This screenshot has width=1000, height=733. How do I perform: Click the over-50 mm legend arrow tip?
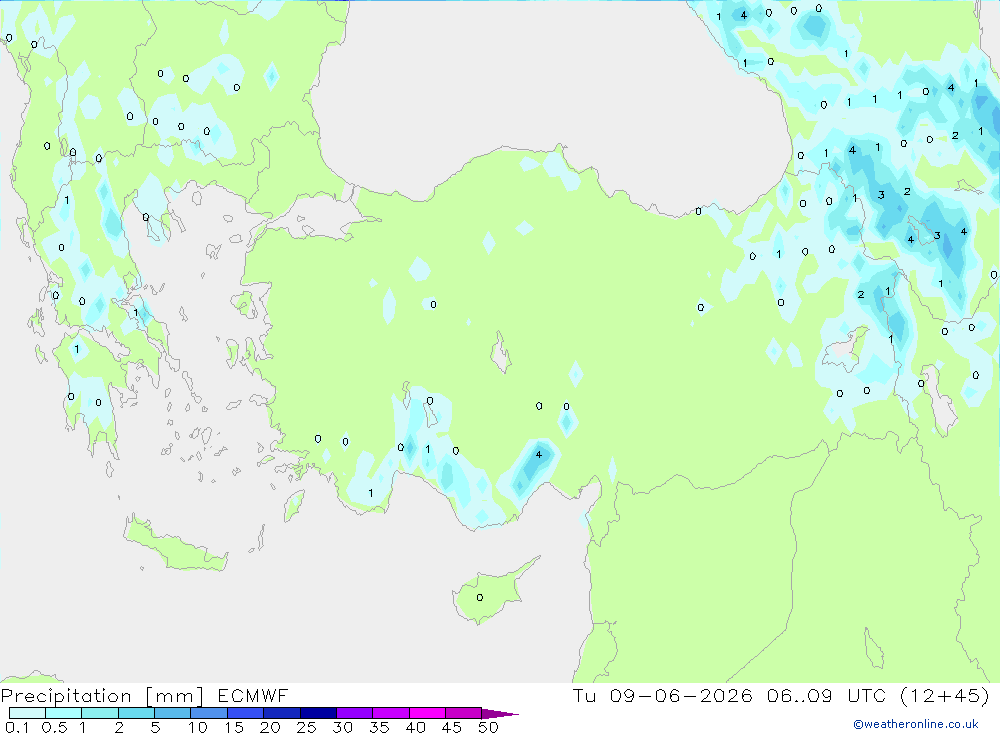coord(499,713)
